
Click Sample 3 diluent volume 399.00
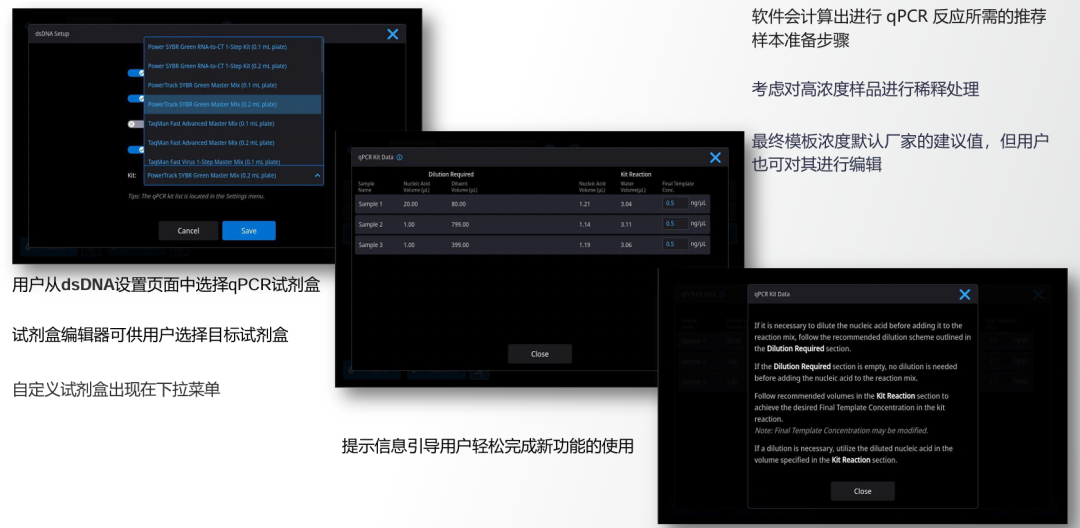pos(461,245)
